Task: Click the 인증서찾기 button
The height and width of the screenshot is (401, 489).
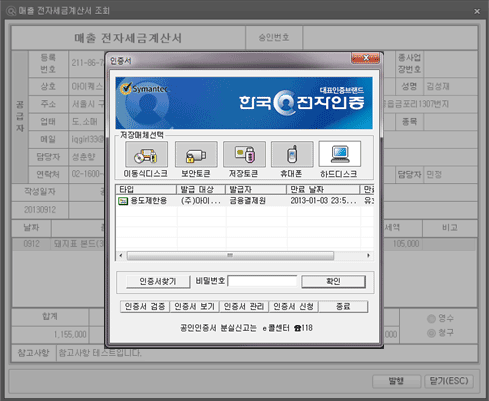Action: click(x=158, y=282)
